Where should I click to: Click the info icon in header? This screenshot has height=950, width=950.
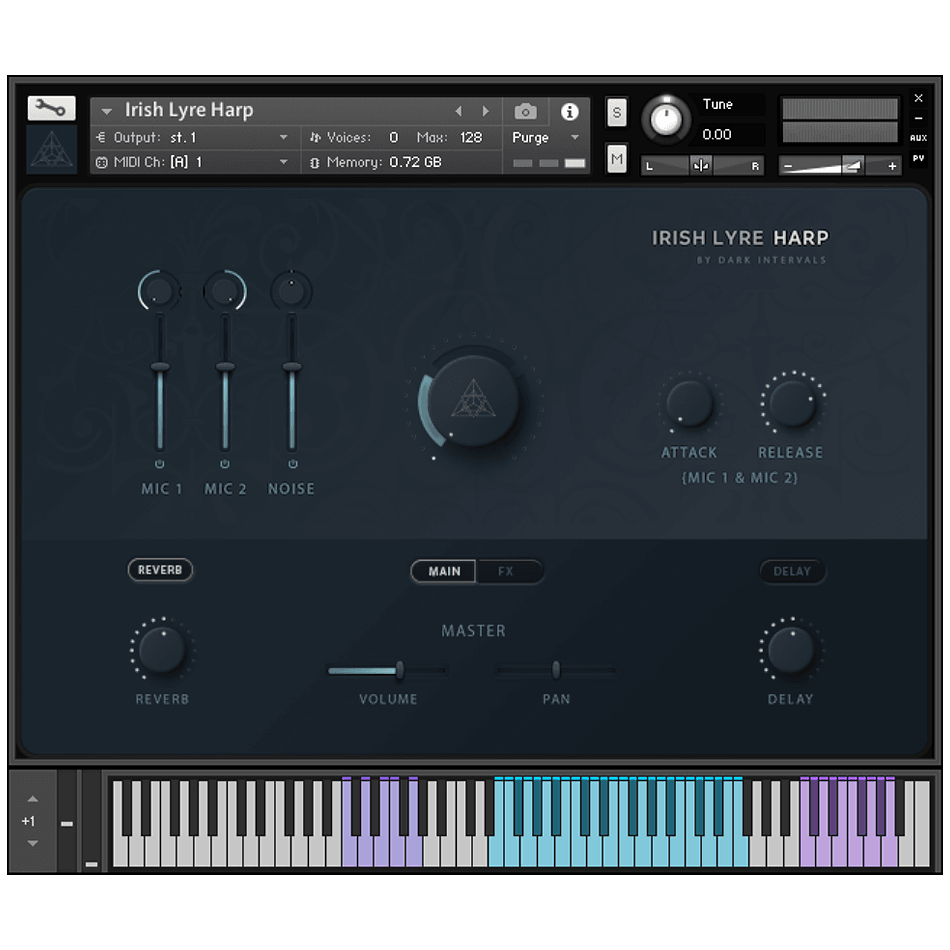569,111
